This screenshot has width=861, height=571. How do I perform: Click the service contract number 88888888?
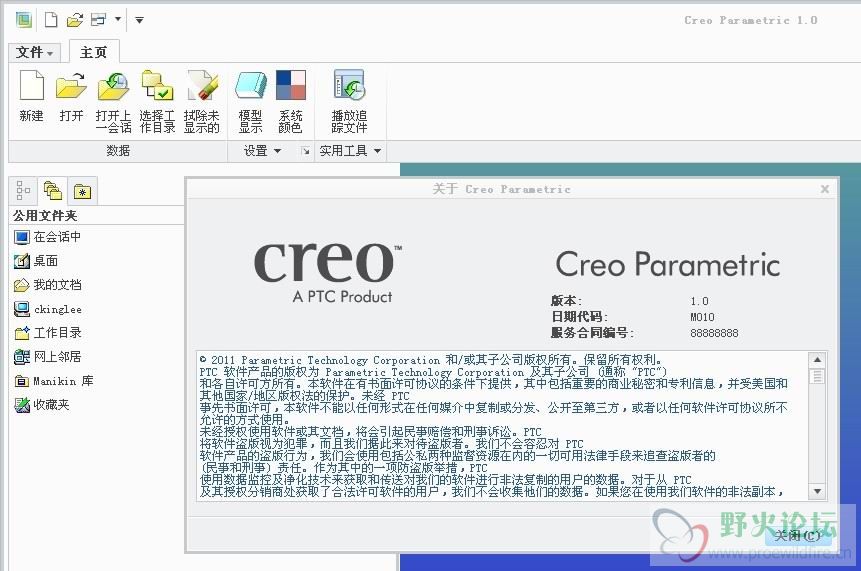pos(714,333)
